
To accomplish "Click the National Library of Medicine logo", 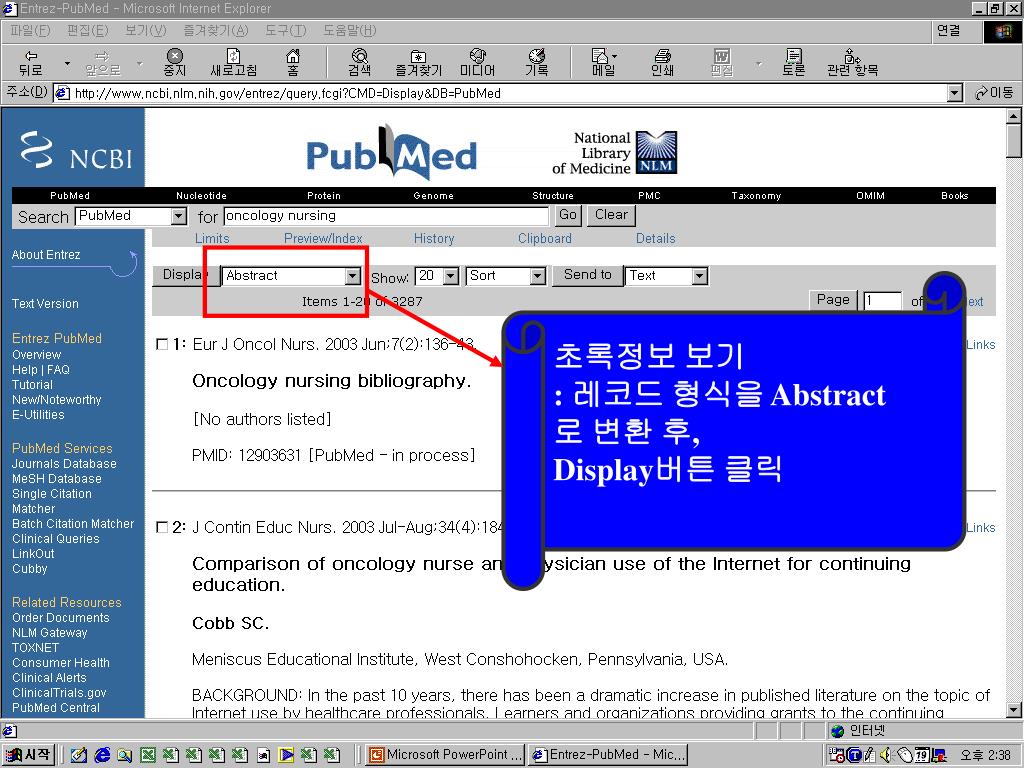I will [x=614, y=153].
